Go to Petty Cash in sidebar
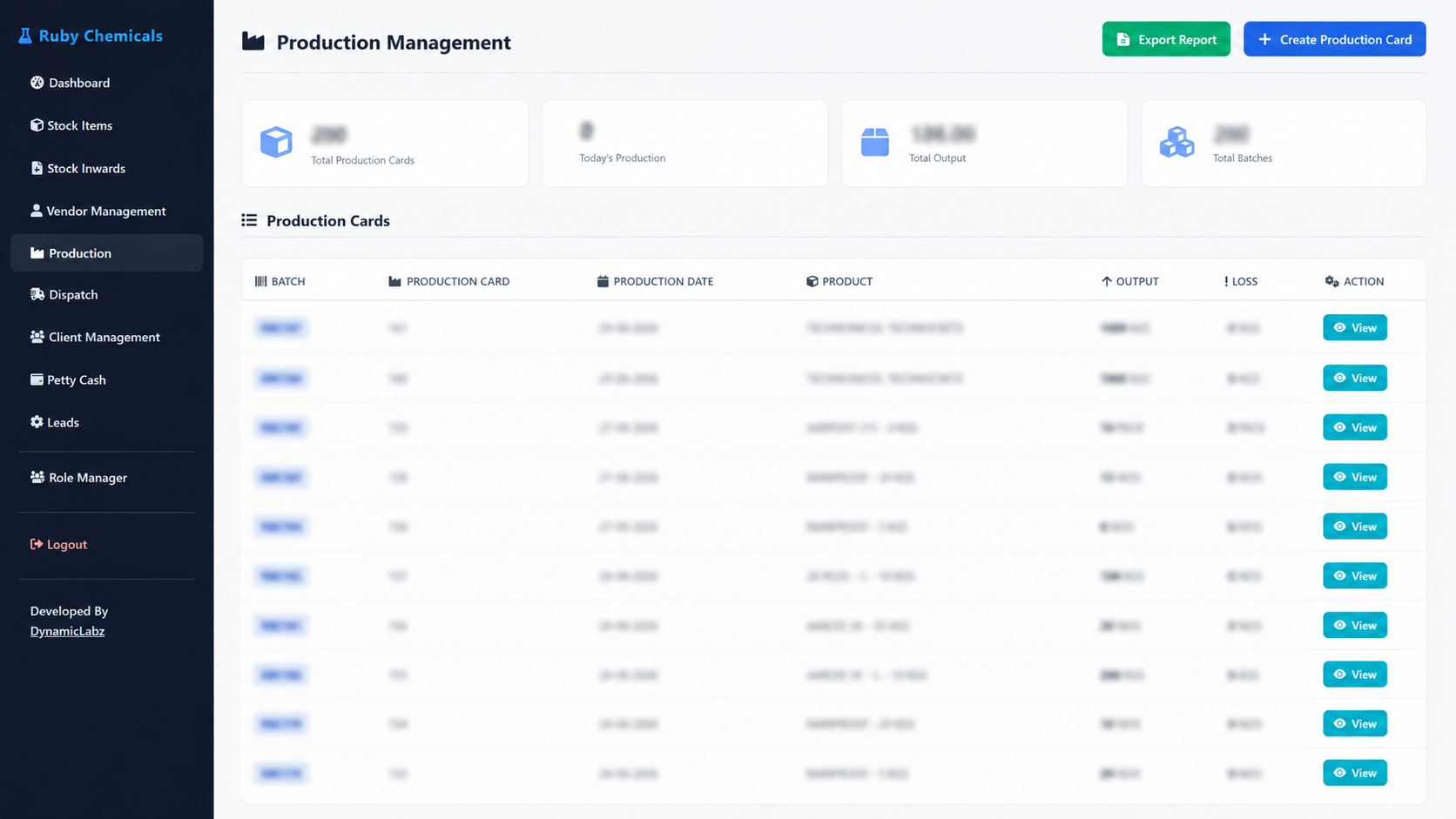Viewport: 1456px width, 819px height. (68, 379)
